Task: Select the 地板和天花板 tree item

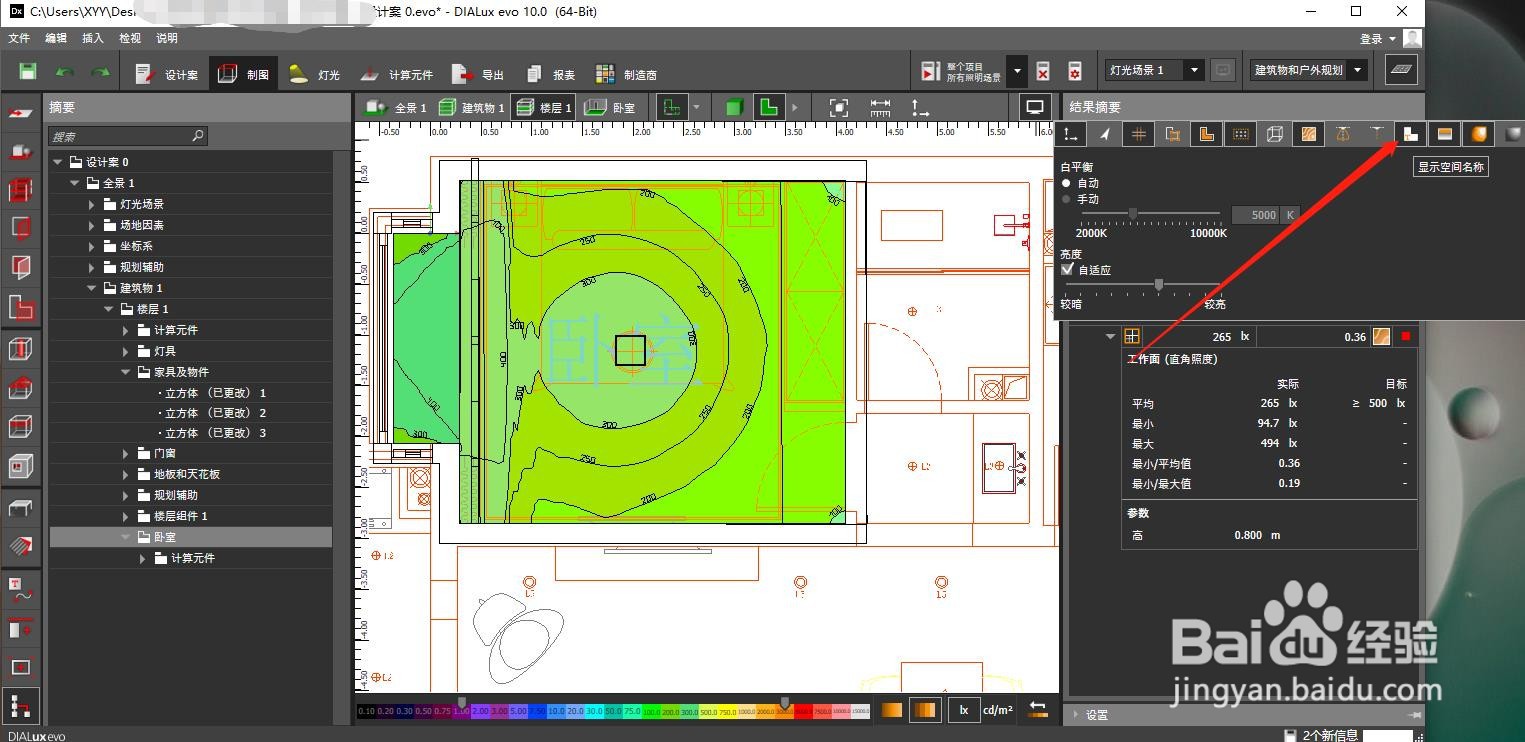Action: 186,474
